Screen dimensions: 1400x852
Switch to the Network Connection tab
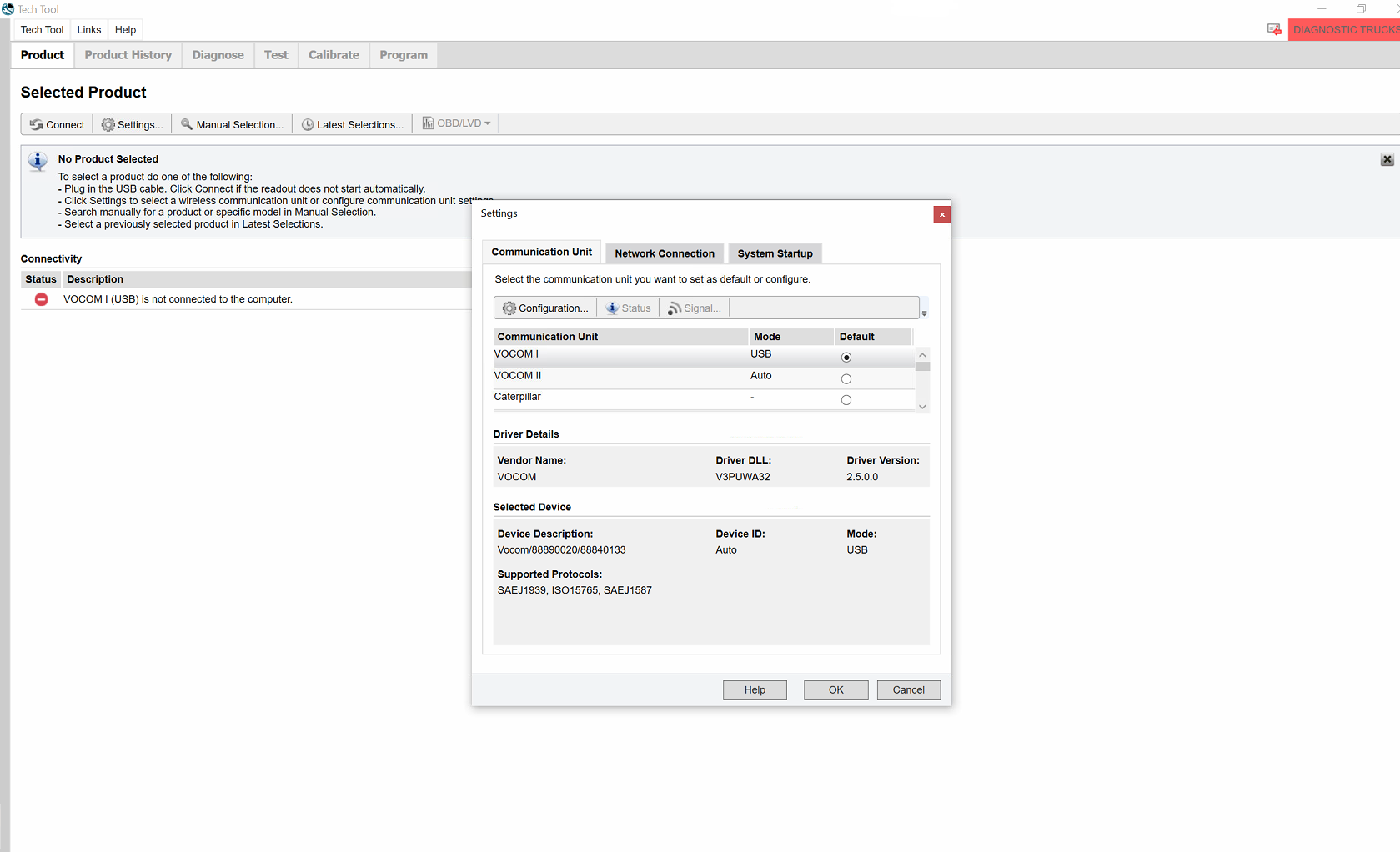coord(664,253)
